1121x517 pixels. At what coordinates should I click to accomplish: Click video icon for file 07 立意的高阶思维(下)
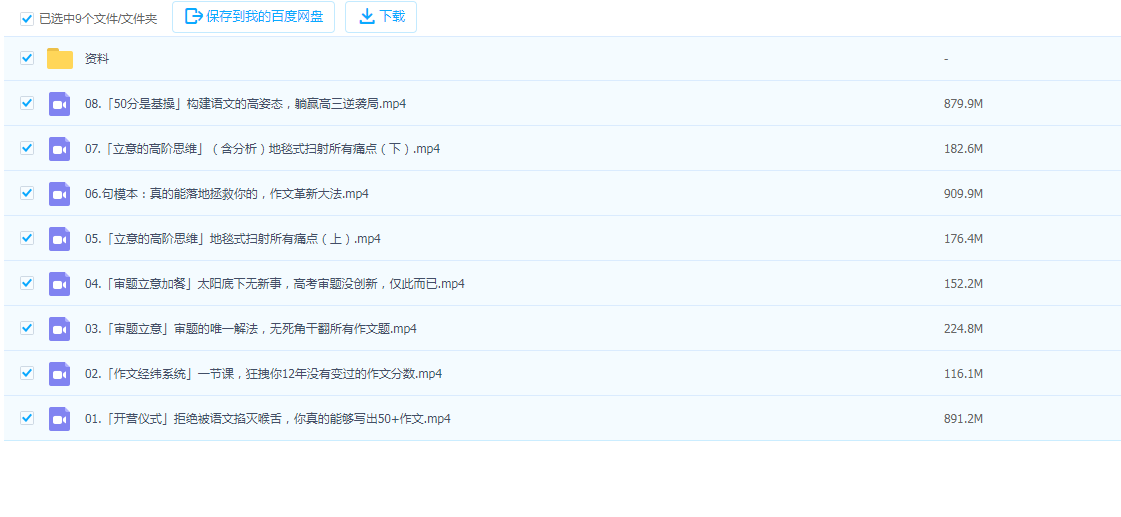(x=60, y=149)
